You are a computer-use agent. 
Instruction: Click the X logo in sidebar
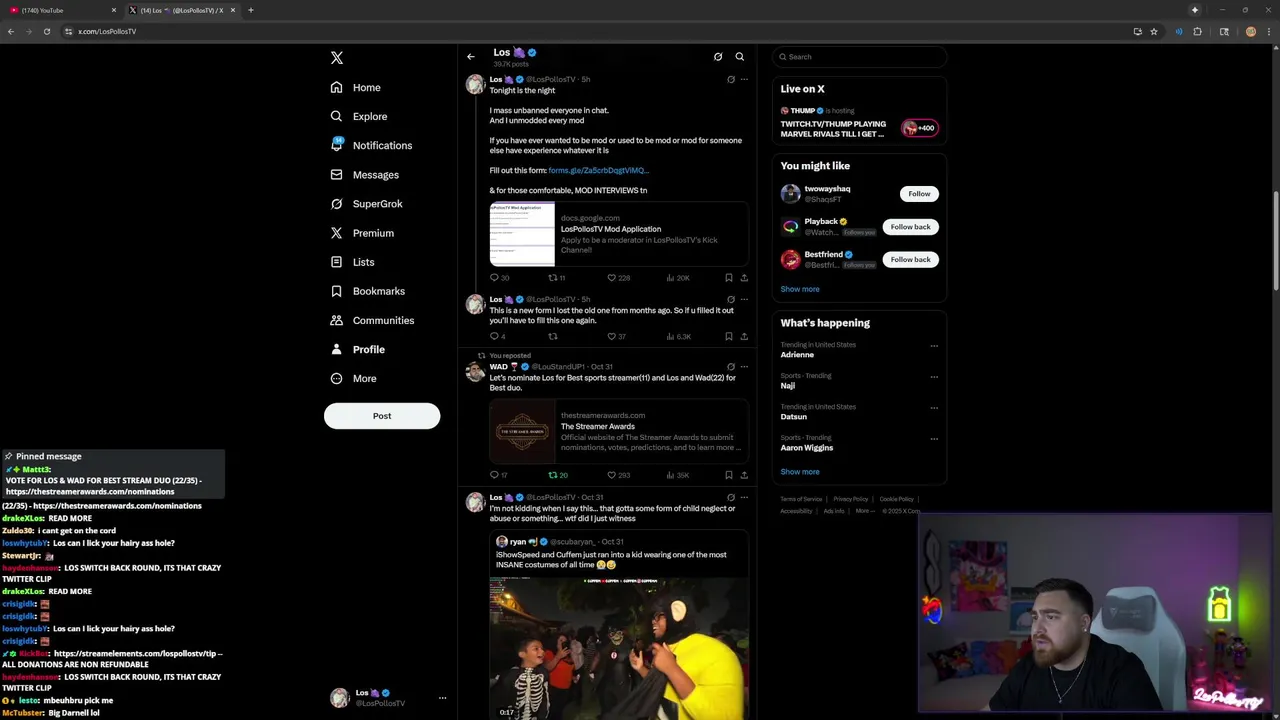(337, 58)
